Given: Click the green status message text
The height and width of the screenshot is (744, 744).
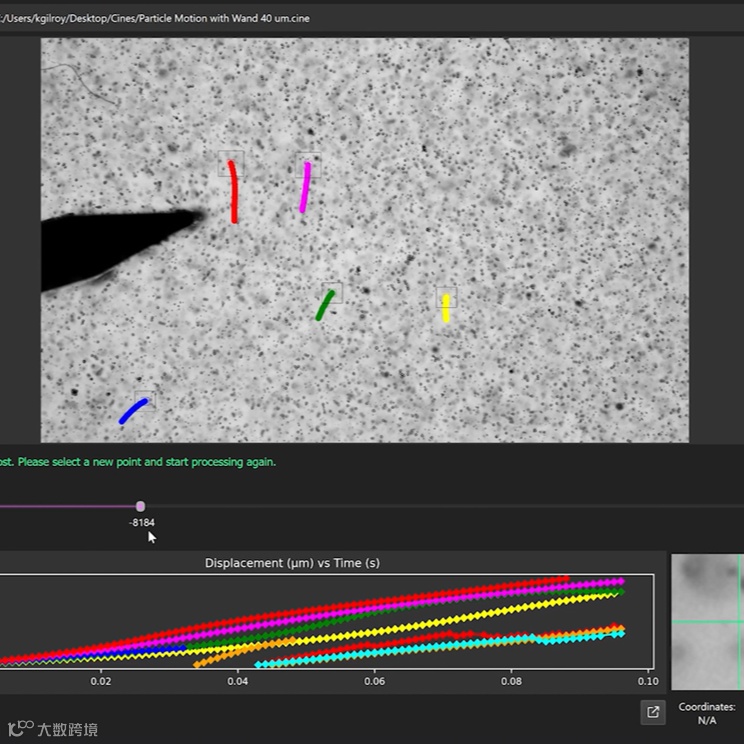Looking at the screenshot, I should click(x=140, y=462).
